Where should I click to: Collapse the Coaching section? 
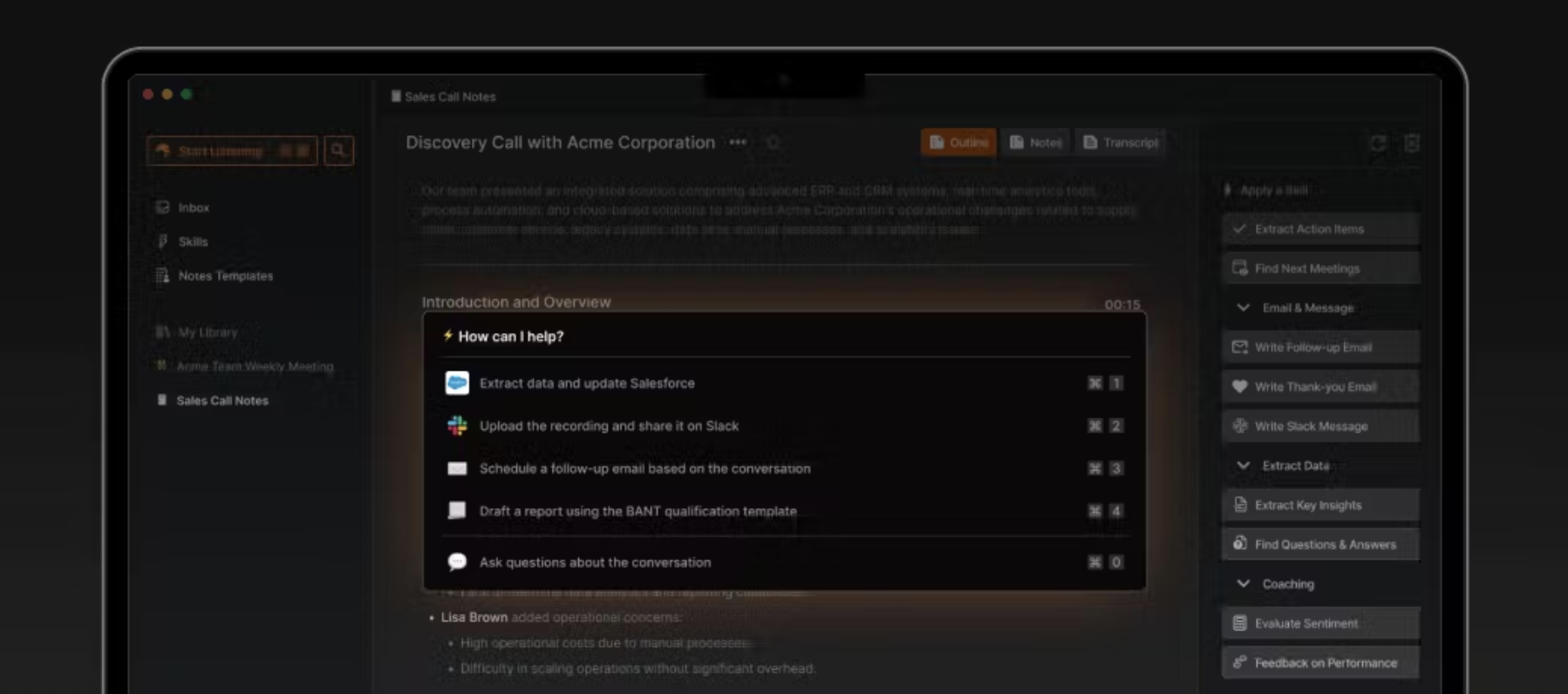(x=1244, y=583)
